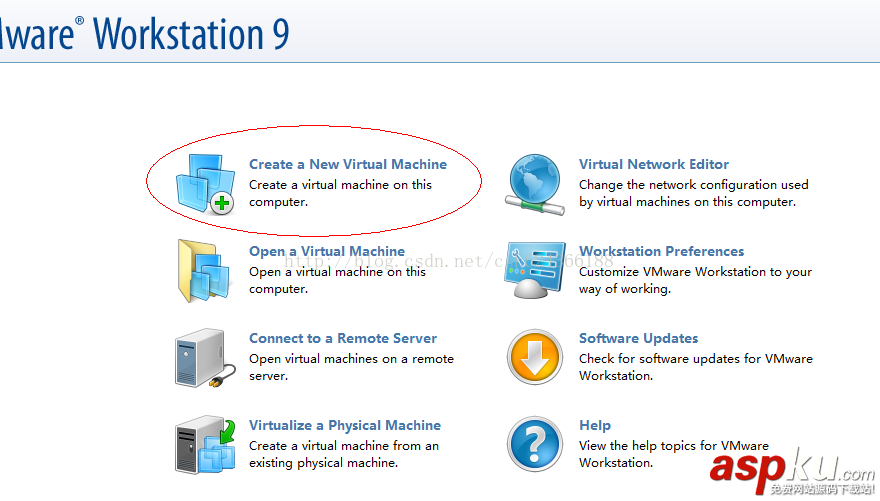This screenshot has width=880, height=501.
Task: Click text 'Open virtual machines on a remote server.'
Action: click(x=351, y=367)
